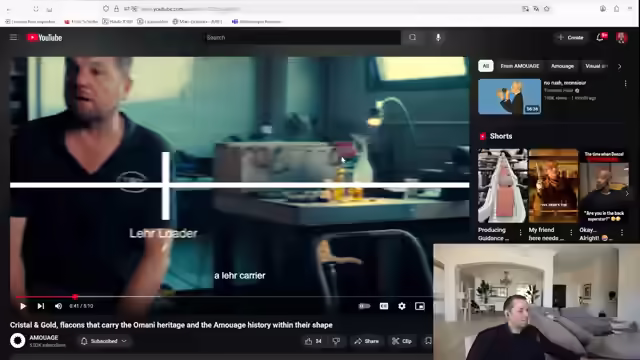640x360 pixels.
Task: Show next Shorts with right chevron
Action: [x=627, y=193]
